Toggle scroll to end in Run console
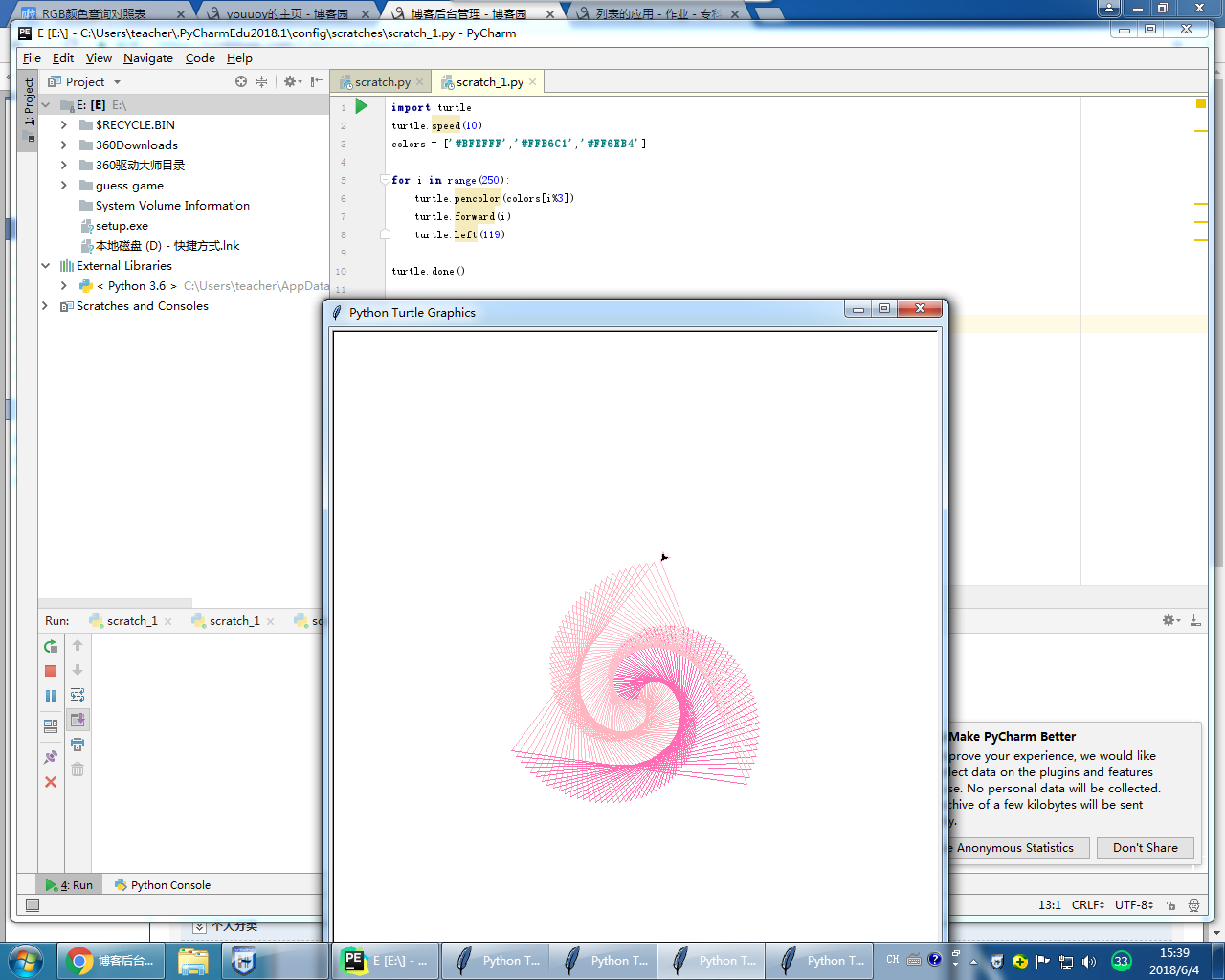 (x=78, y=720)
